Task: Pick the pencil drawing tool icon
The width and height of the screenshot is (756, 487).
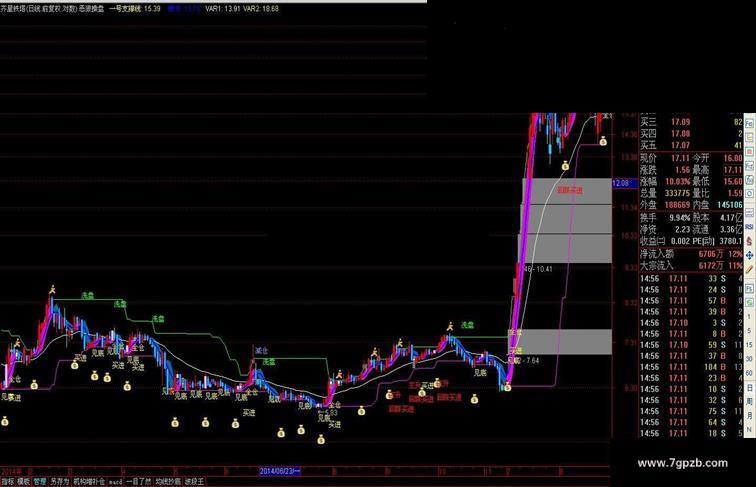Action: [x=750, y=269]
